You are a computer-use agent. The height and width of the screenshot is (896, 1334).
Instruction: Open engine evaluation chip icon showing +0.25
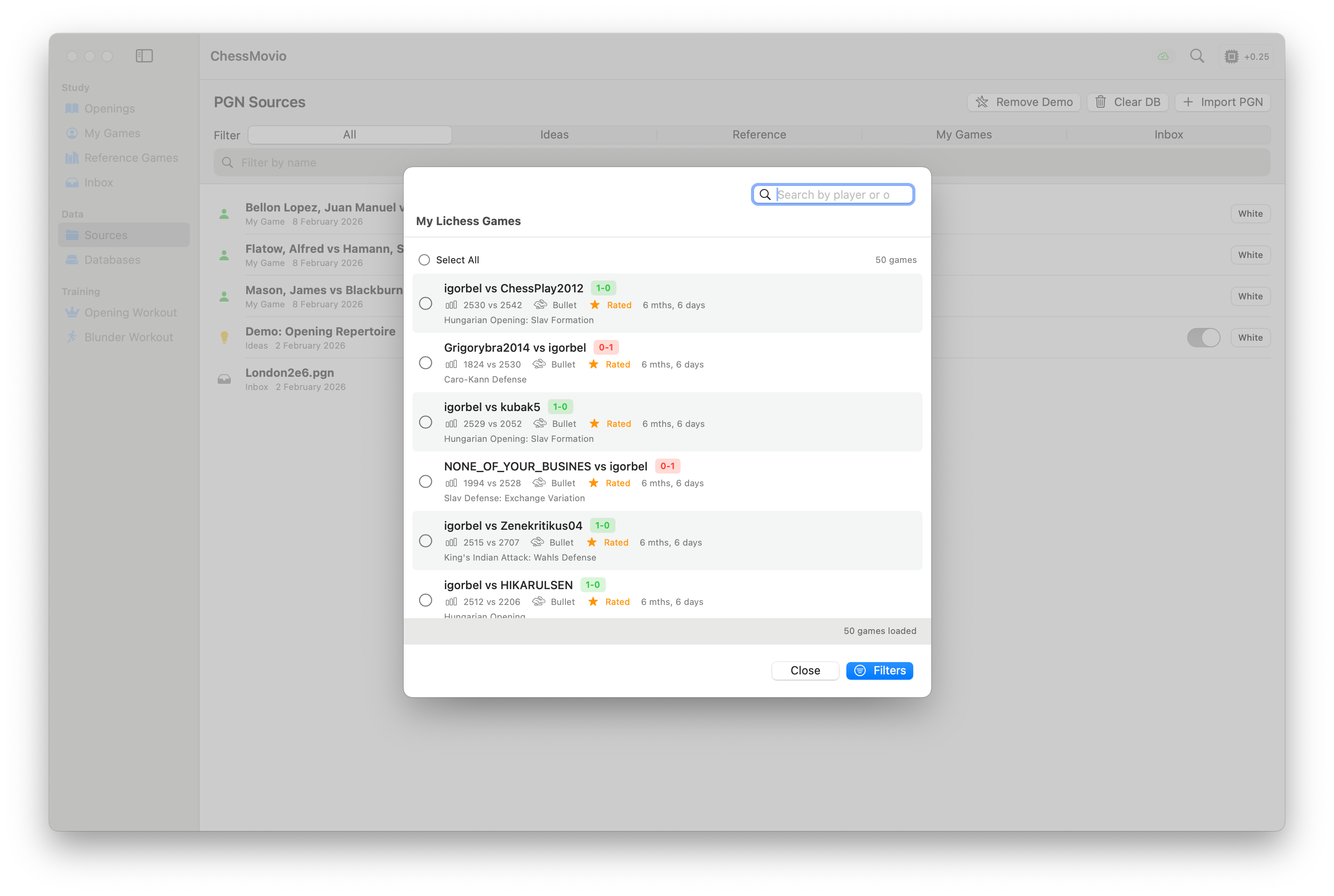point(1232,57)
